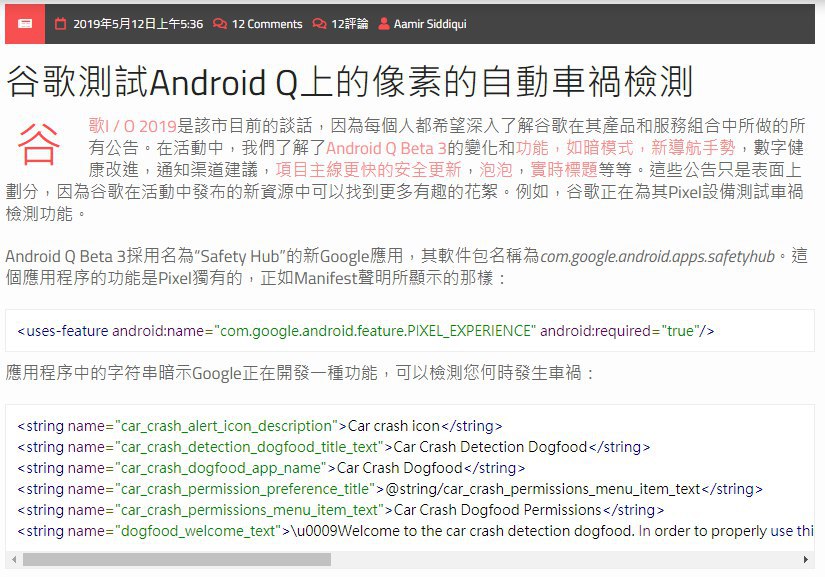This screenshot has height=577, width=825.
Task: Click the calendar icon beside the date
Action: coord(61,24)
